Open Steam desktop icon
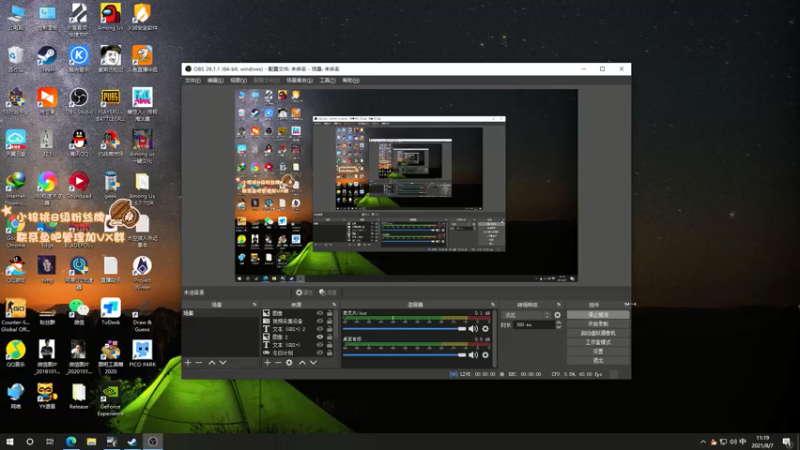The height and width of the screenshot is (450, 800). [47, 59]
